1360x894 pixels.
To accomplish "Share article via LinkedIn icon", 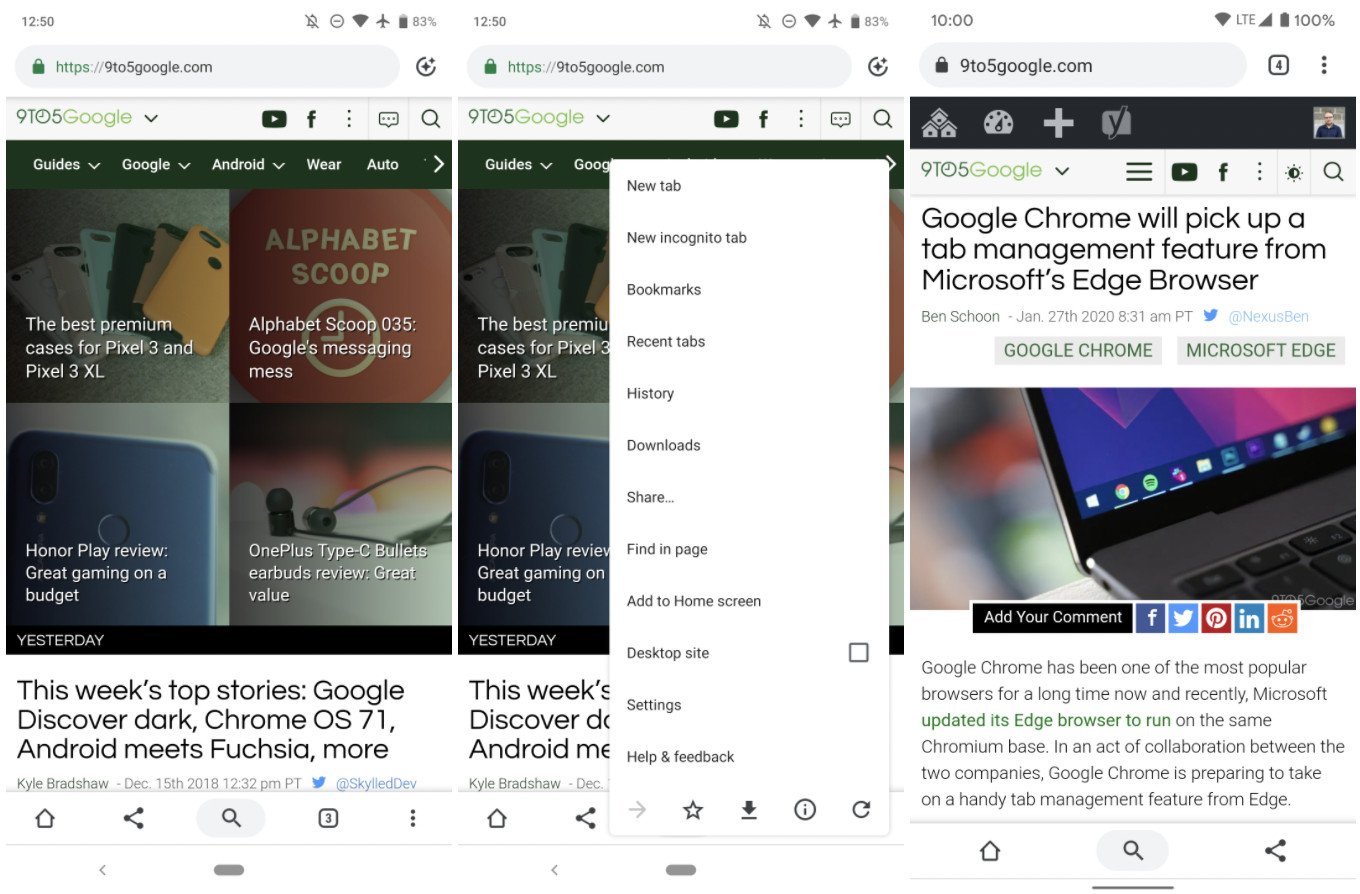I will (1249, 618).
